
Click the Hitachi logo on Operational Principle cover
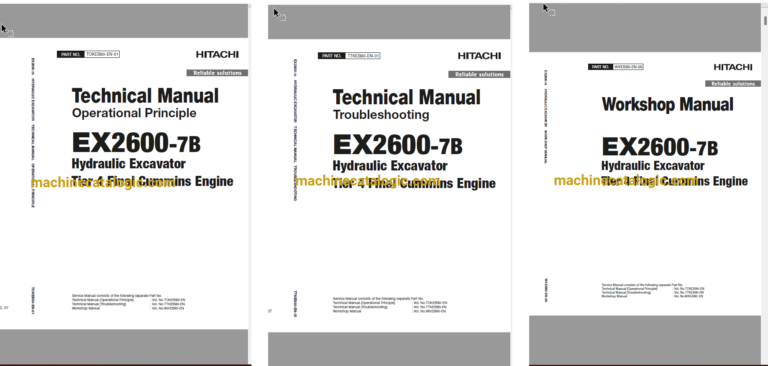click(x=217, y=54)
